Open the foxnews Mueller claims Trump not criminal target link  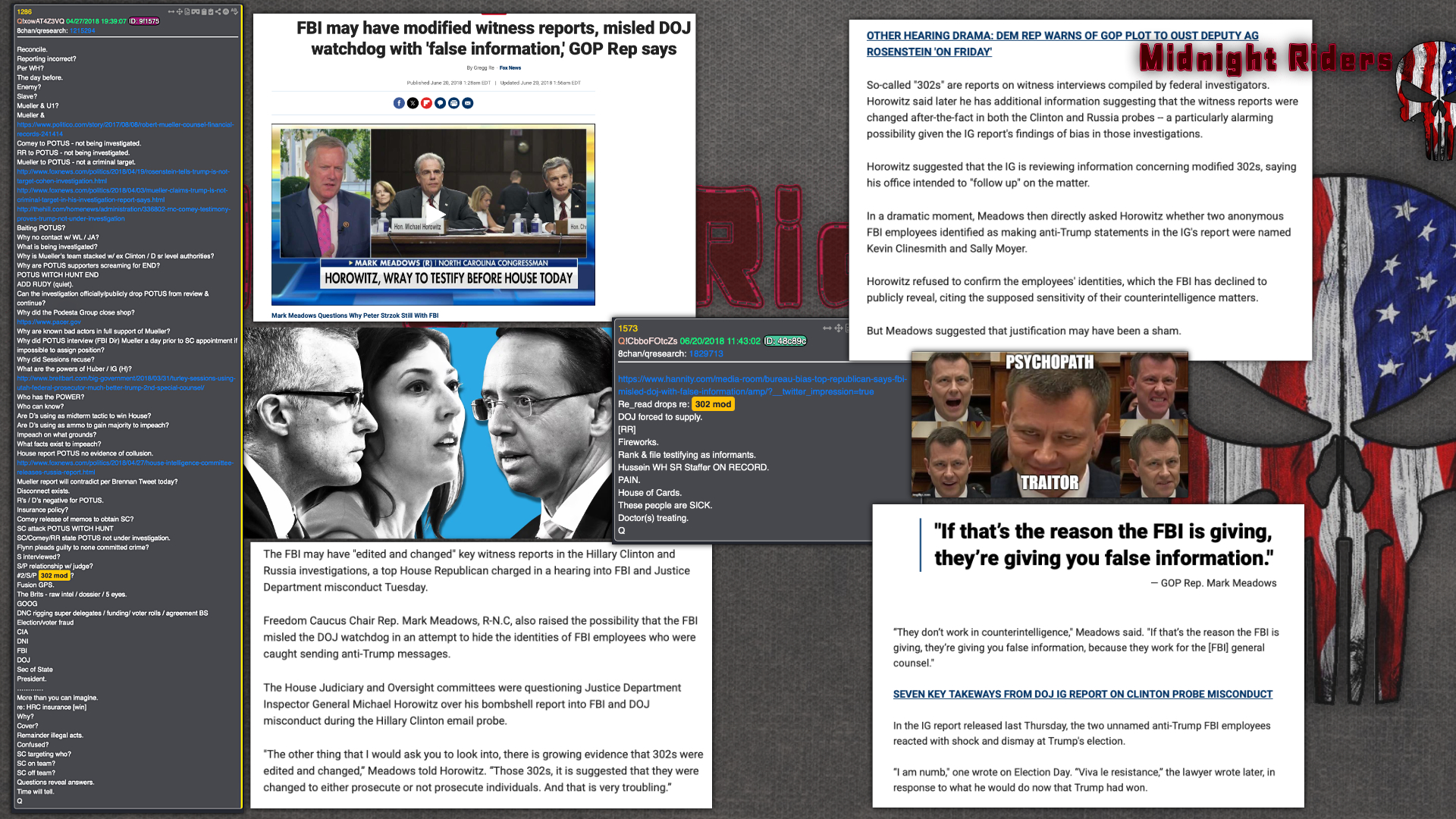(122, 195)
